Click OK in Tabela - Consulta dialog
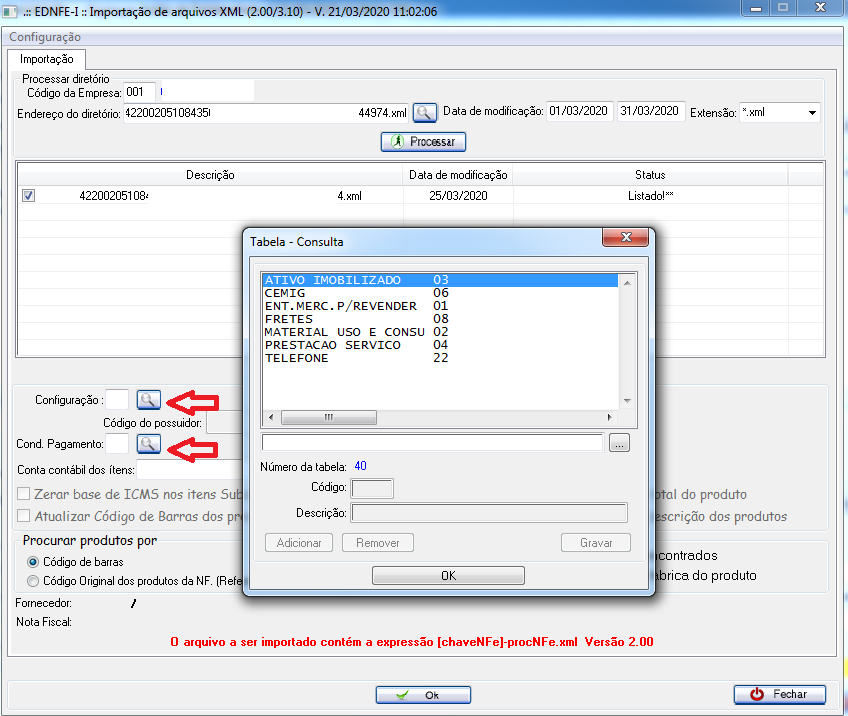 [x=448, y=576]
